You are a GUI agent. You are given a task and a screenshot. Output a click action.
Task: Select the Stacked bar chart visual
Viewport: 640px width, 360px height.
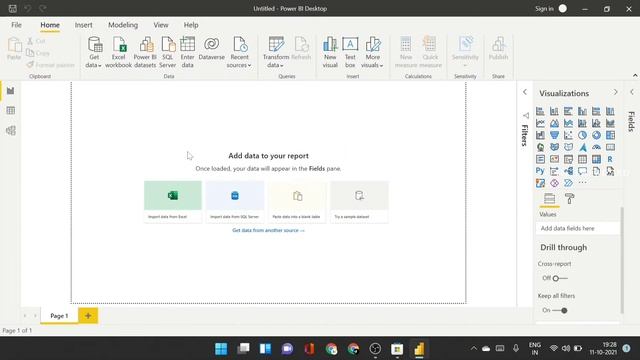pyautogui.click(x=540, y=111)
